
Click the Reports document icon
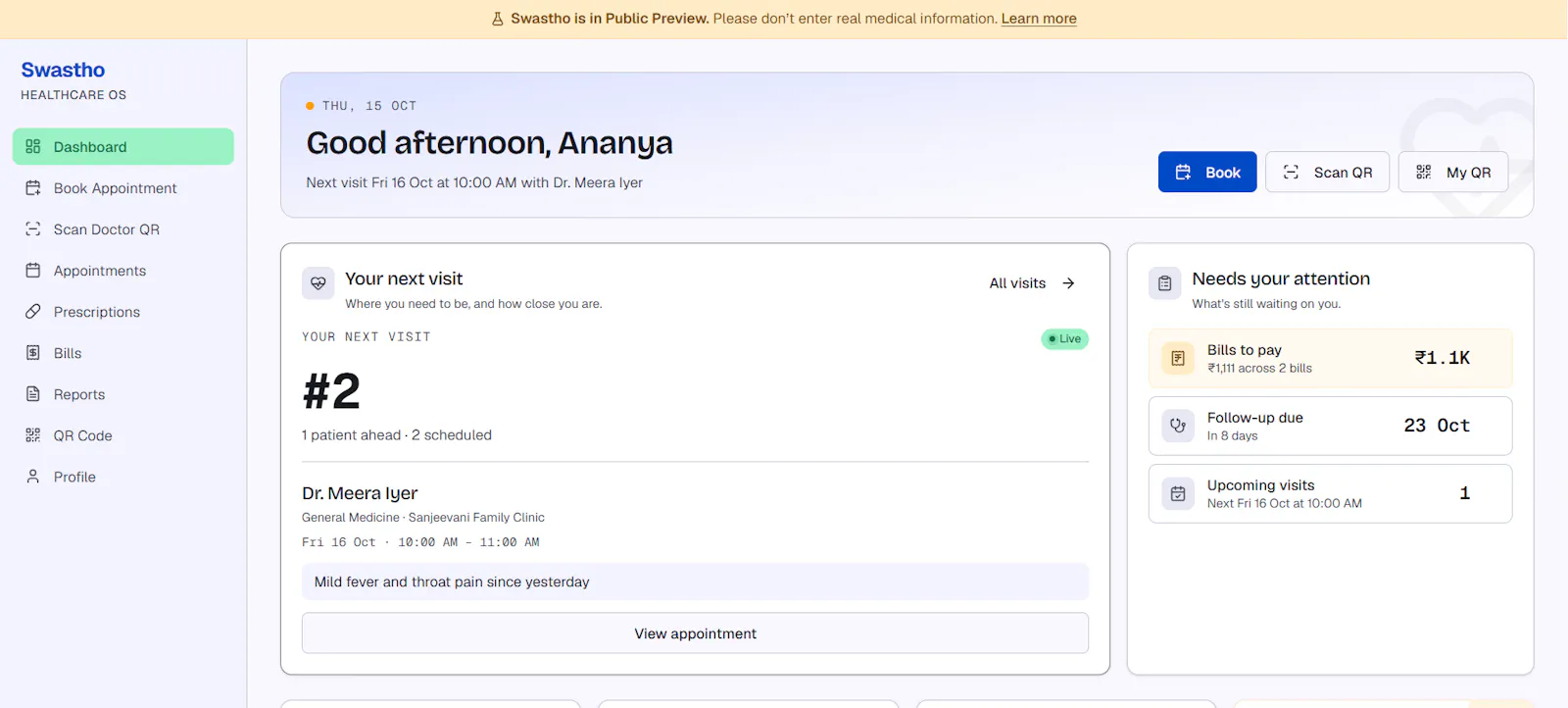(x=33, y=394)
